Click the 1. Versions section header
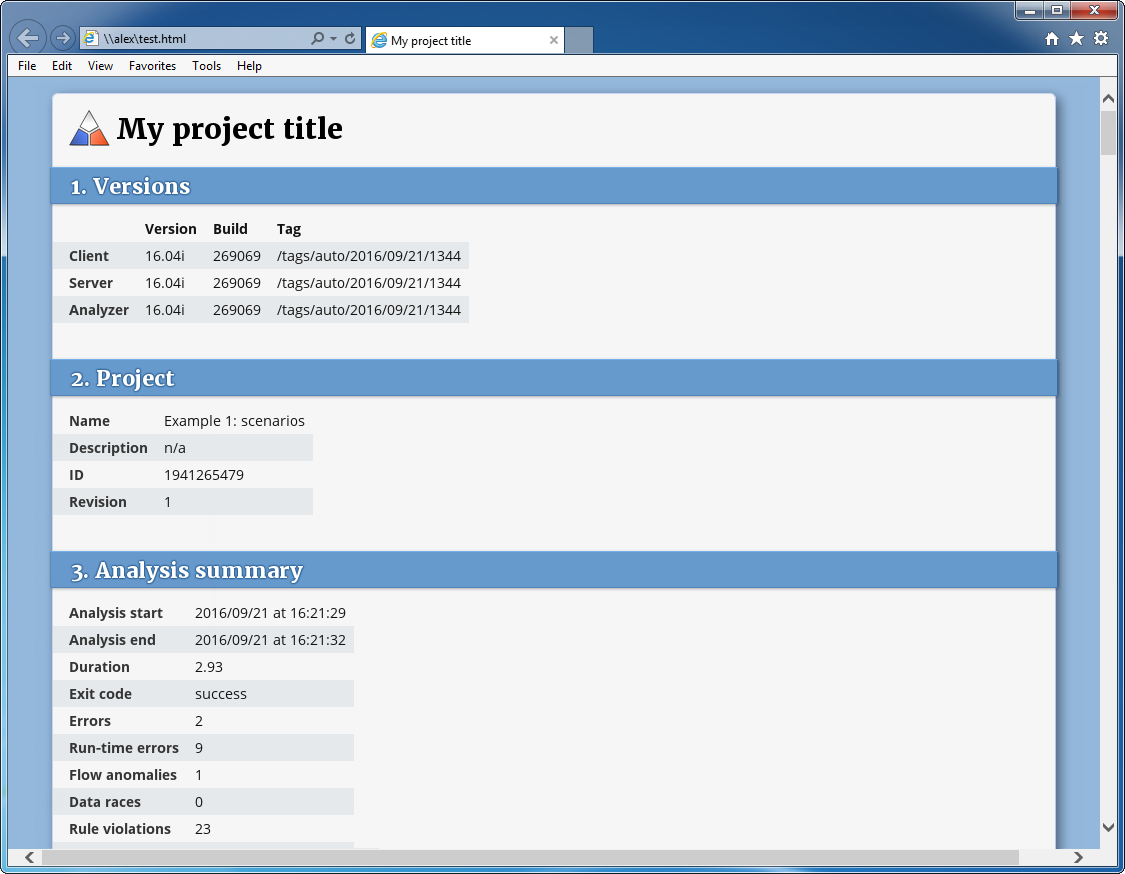1125x874 pixels. point(554,186)
